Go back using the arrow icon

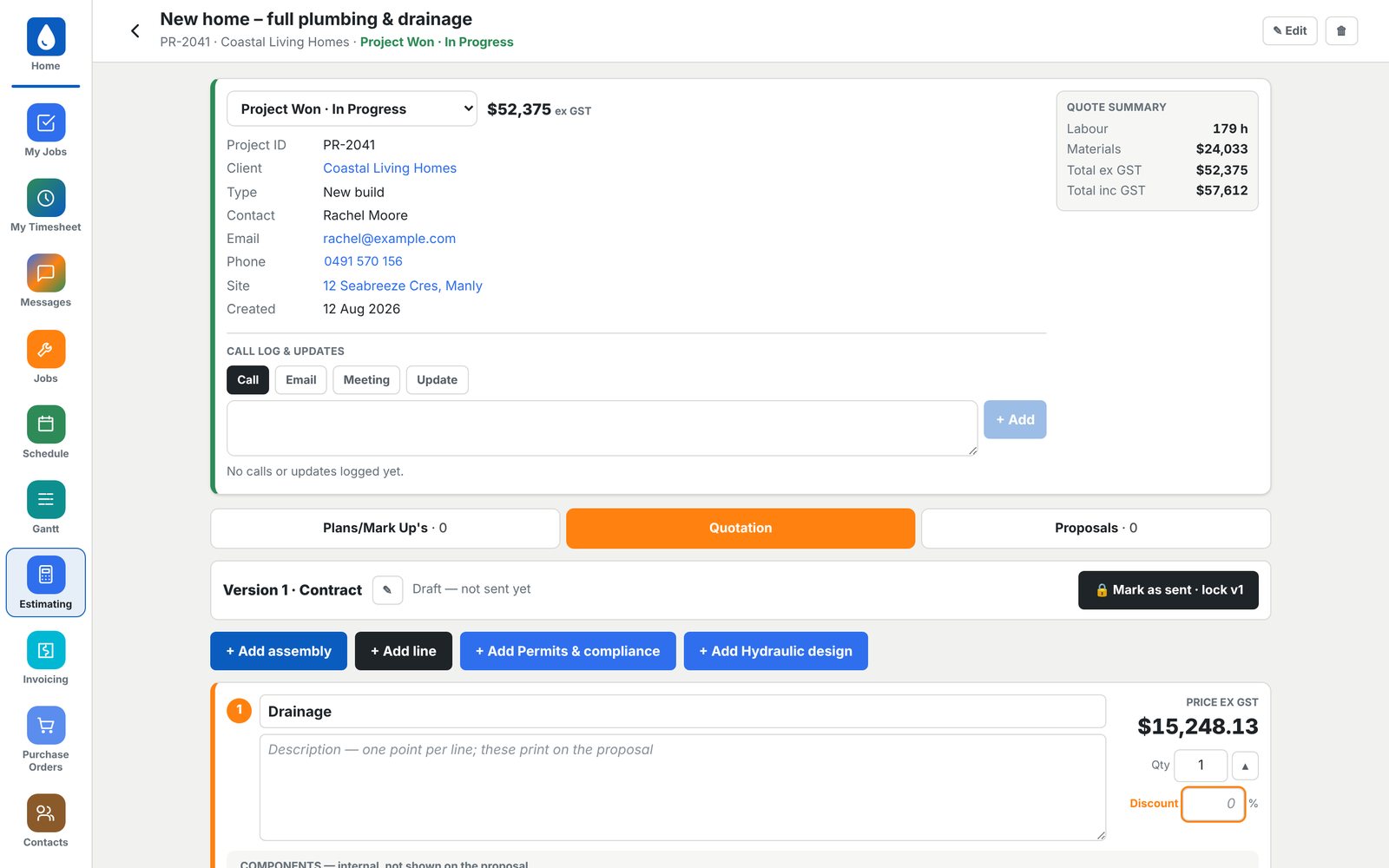pyautogui.click(x=135, y=31)
